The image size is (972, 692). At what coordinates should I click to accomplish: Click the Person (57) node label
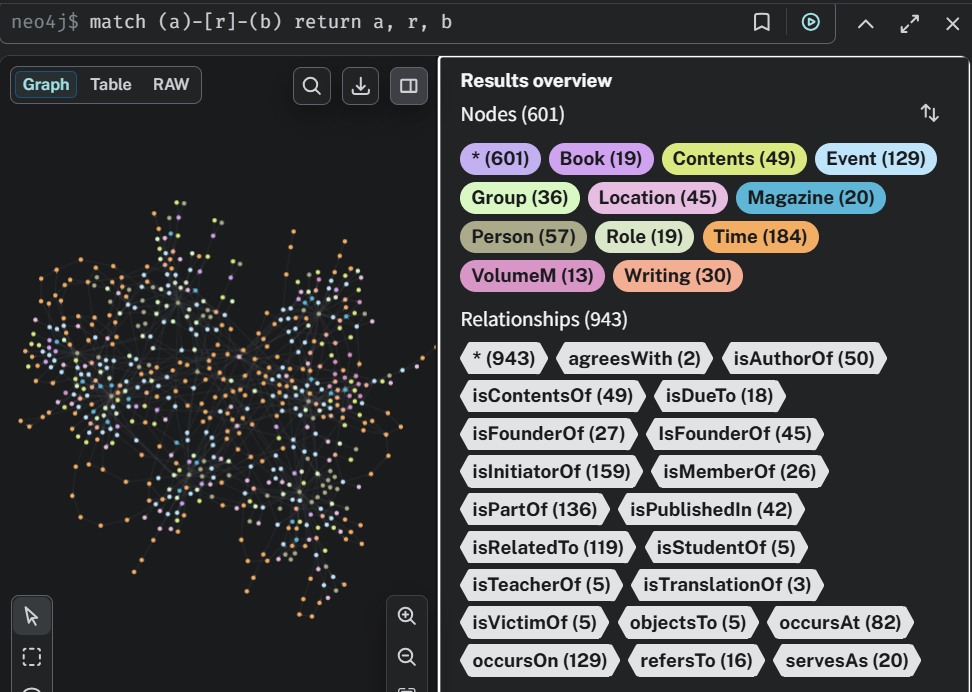[x=523, y=237]
